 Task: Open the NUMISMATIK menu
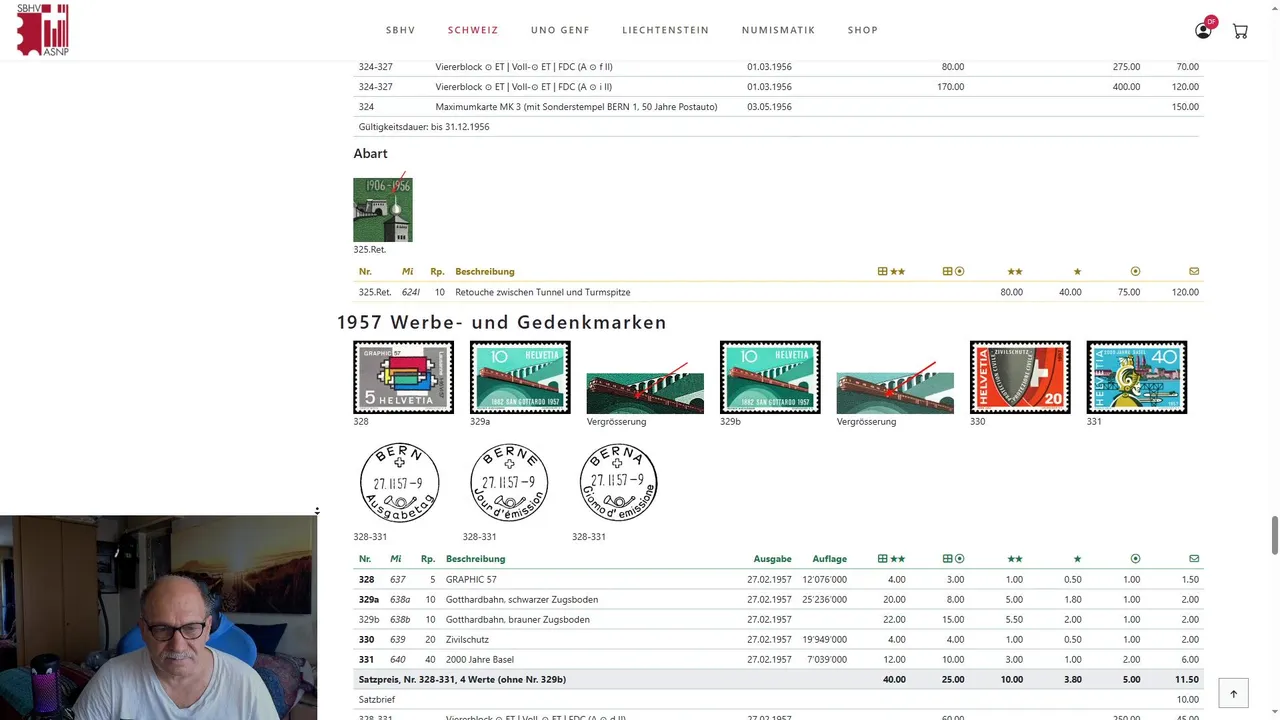pos(778,30)
